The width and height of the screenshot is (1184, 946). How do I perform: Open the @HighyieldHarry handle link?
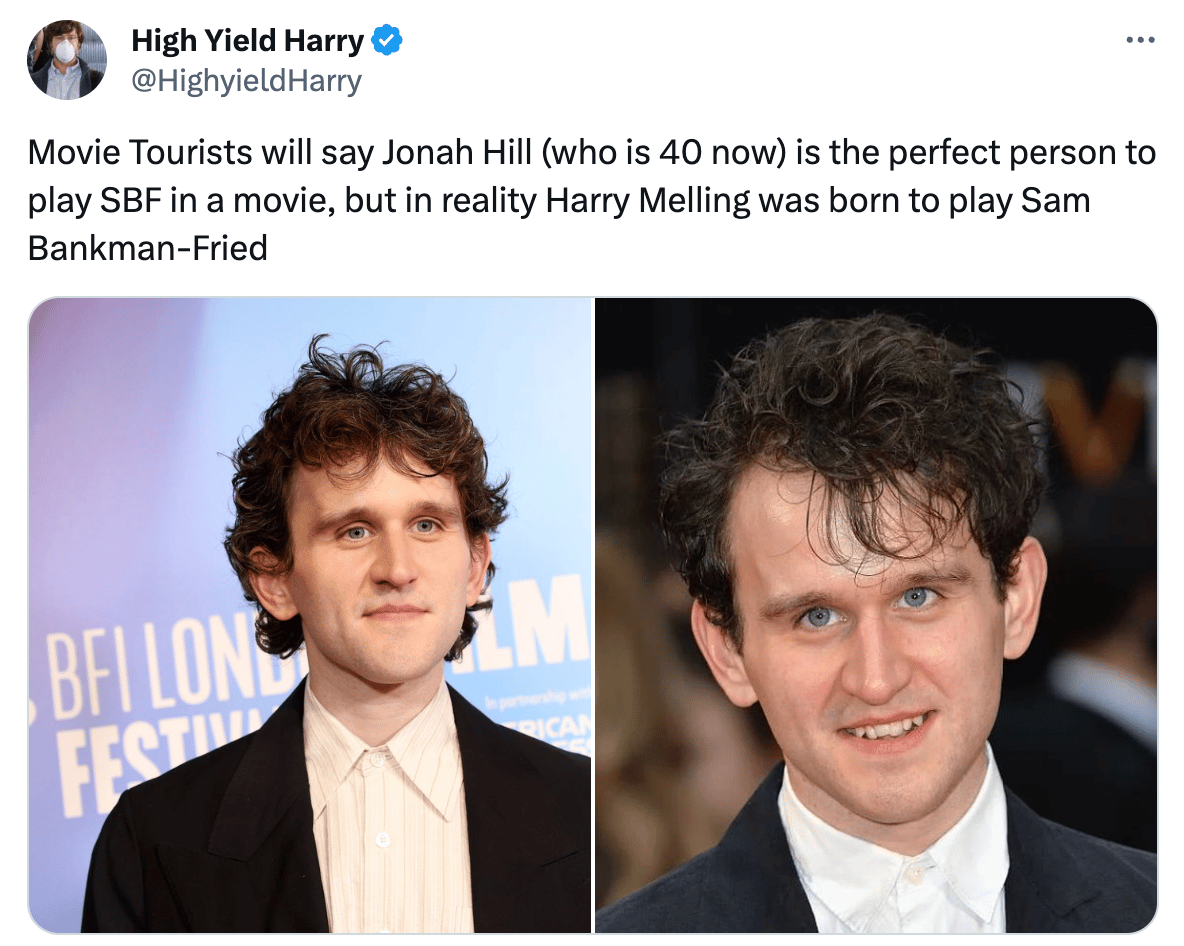click(x=247, y=81)
